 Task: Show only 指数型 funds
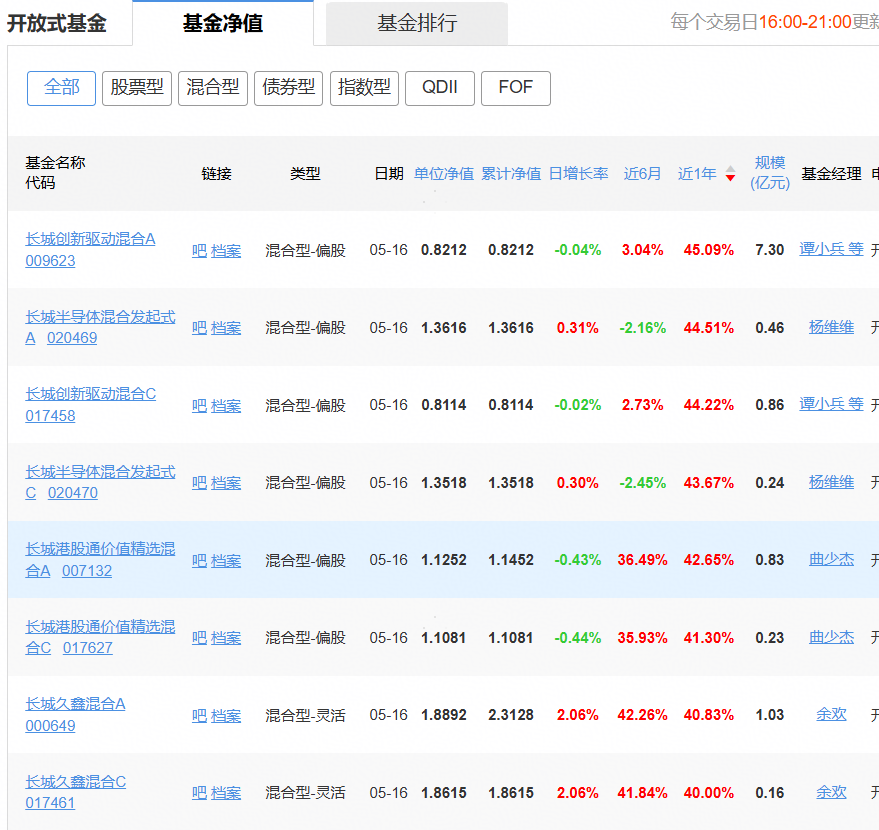[x=364, y=88]
